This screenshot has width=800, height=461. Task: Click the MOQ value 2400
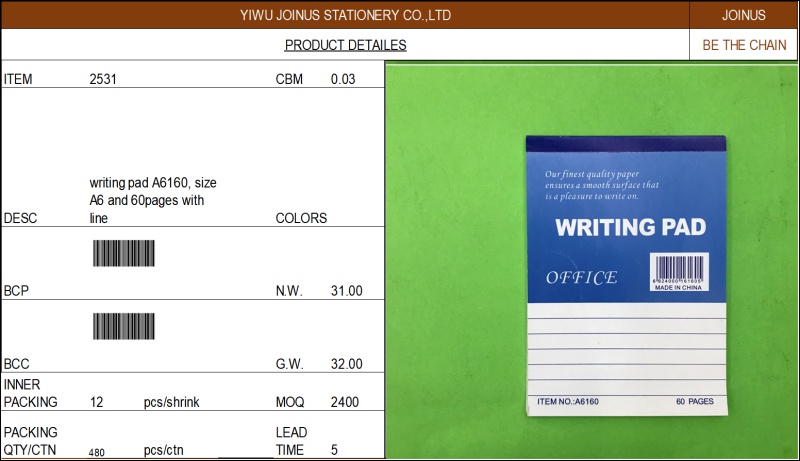(x=345, y=402)
